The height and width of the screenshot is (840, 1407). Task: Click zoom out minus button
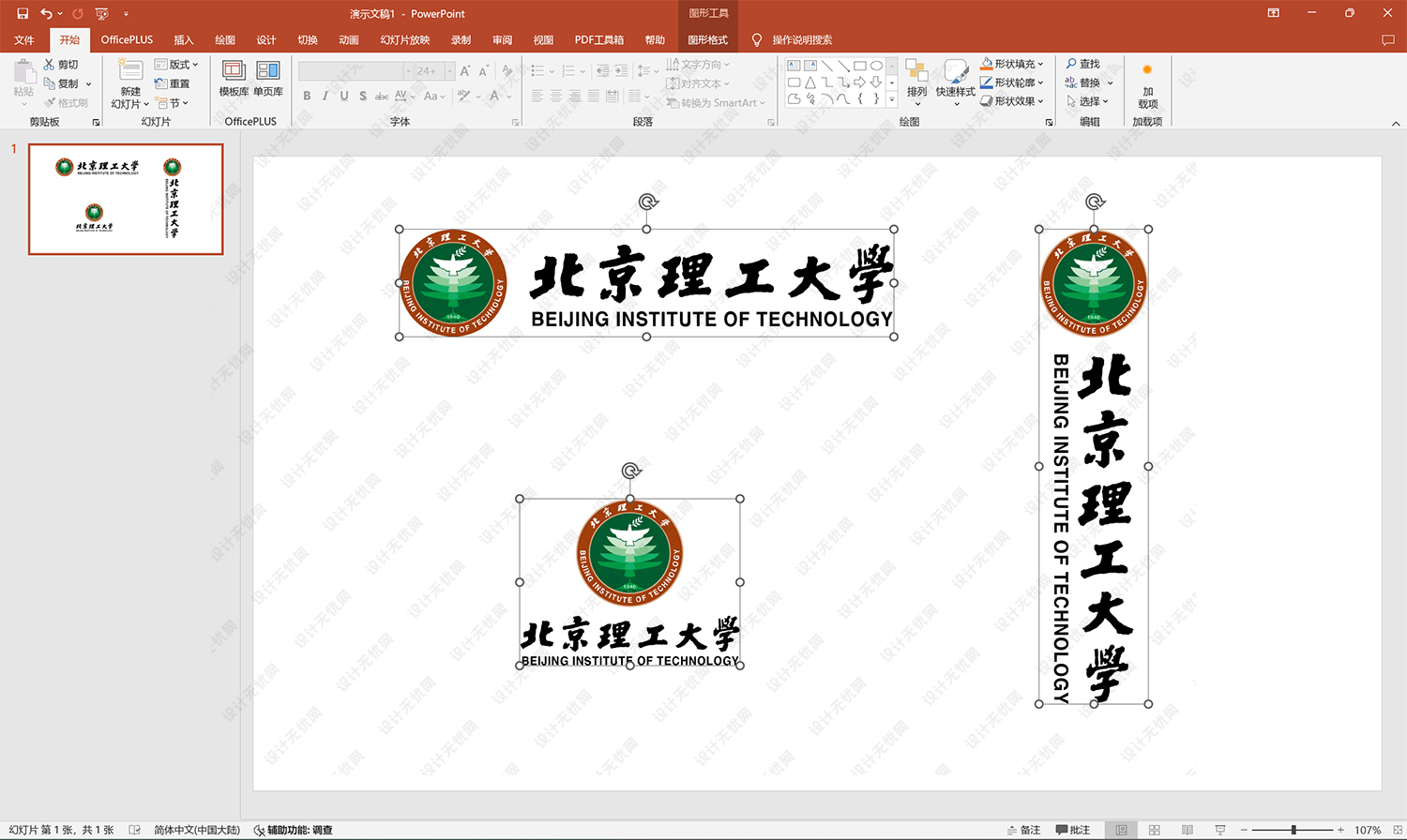tap(1244, 830)
